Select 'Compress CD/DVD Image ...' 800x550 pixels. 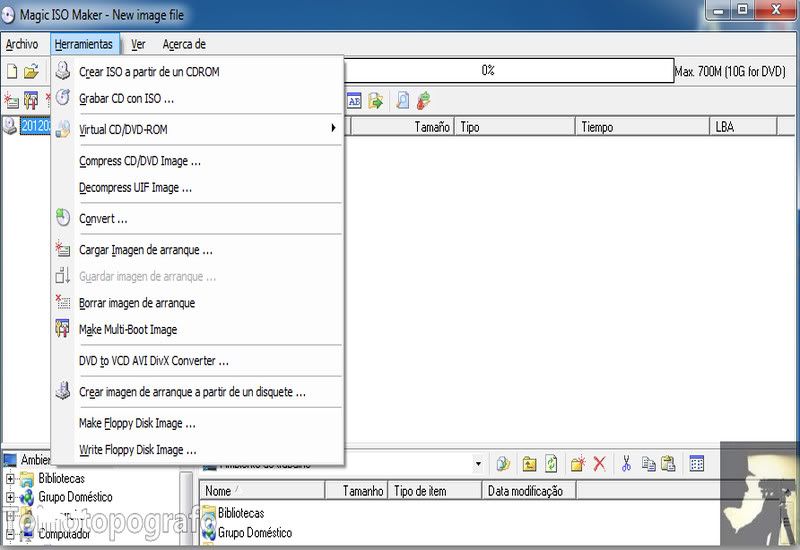click(x=197, y=161)
